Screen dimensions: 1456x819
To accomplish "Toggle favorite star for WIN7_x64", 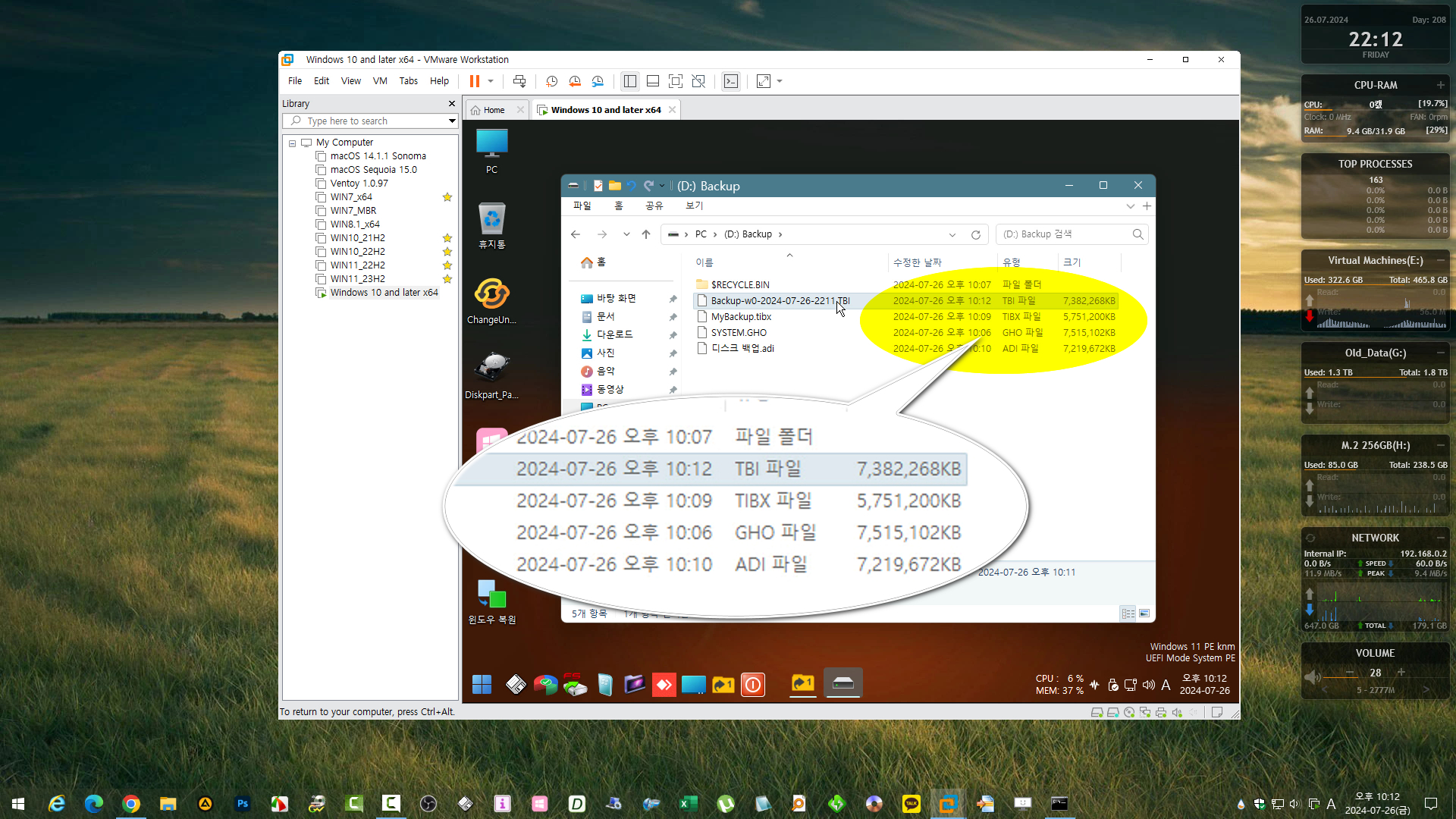I will (447, 197).
